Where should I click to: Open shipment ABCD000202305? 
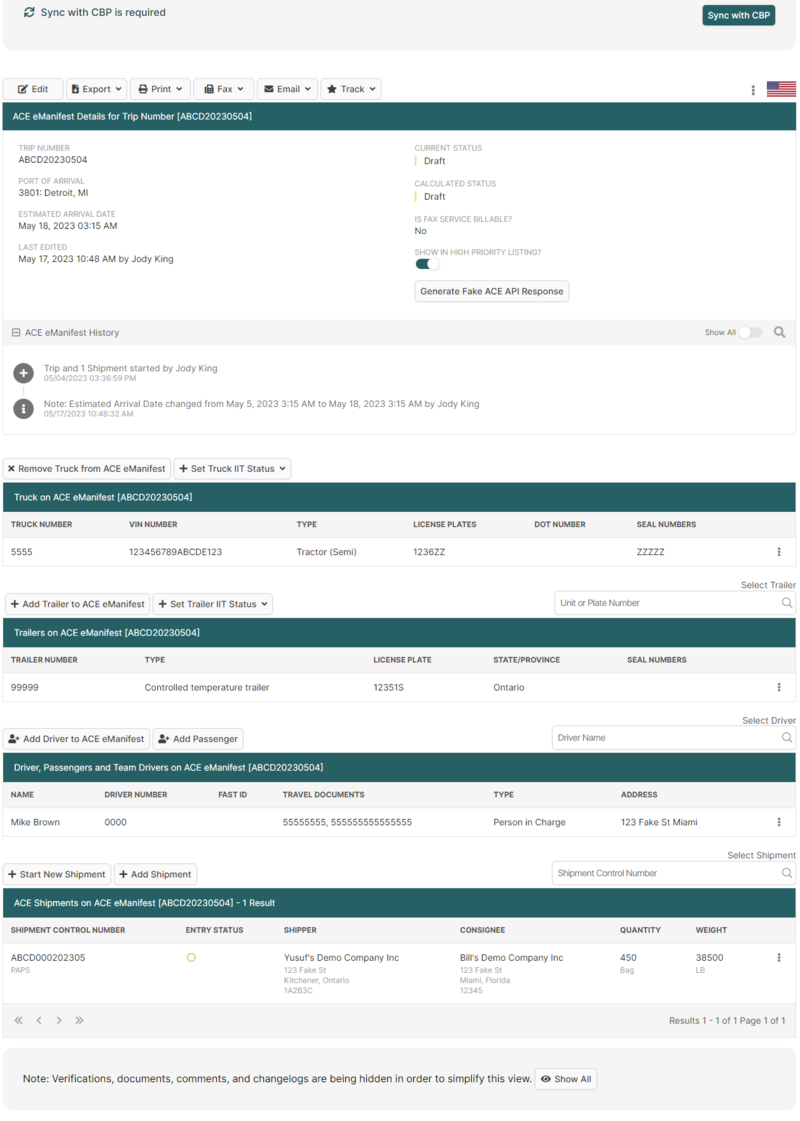48,956
